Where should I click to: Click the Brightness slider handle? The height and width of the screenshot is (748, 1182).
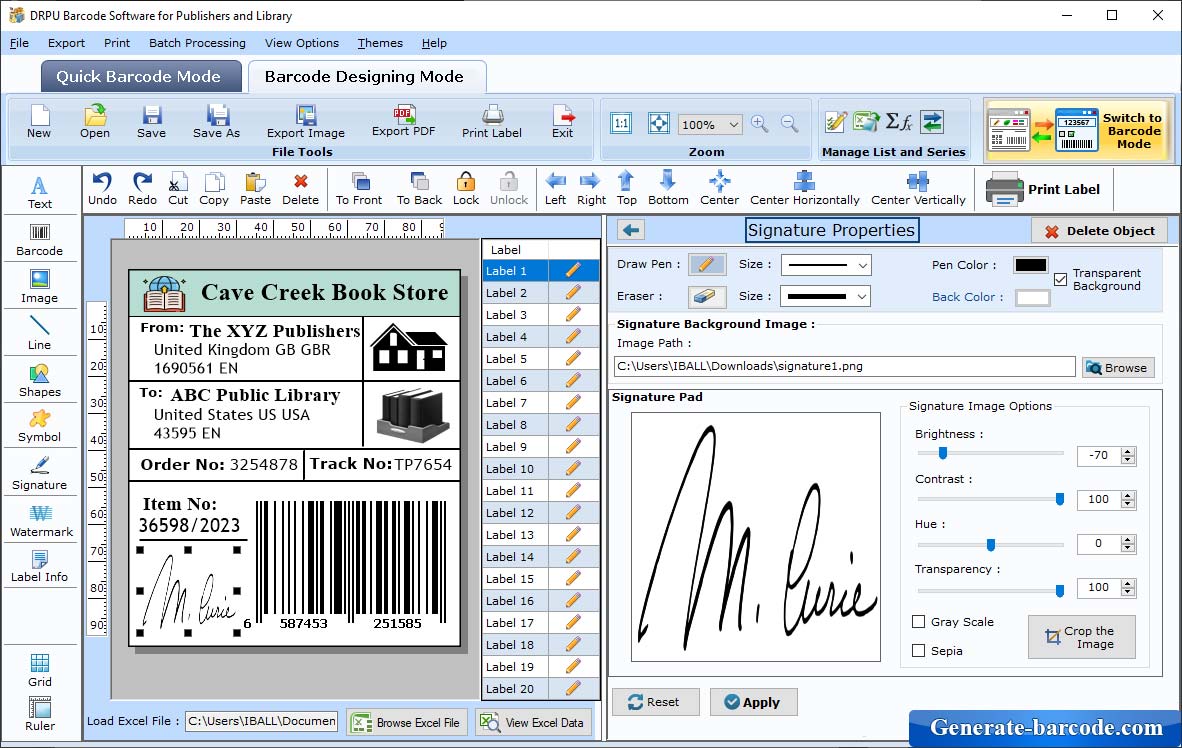coord(942,453)
